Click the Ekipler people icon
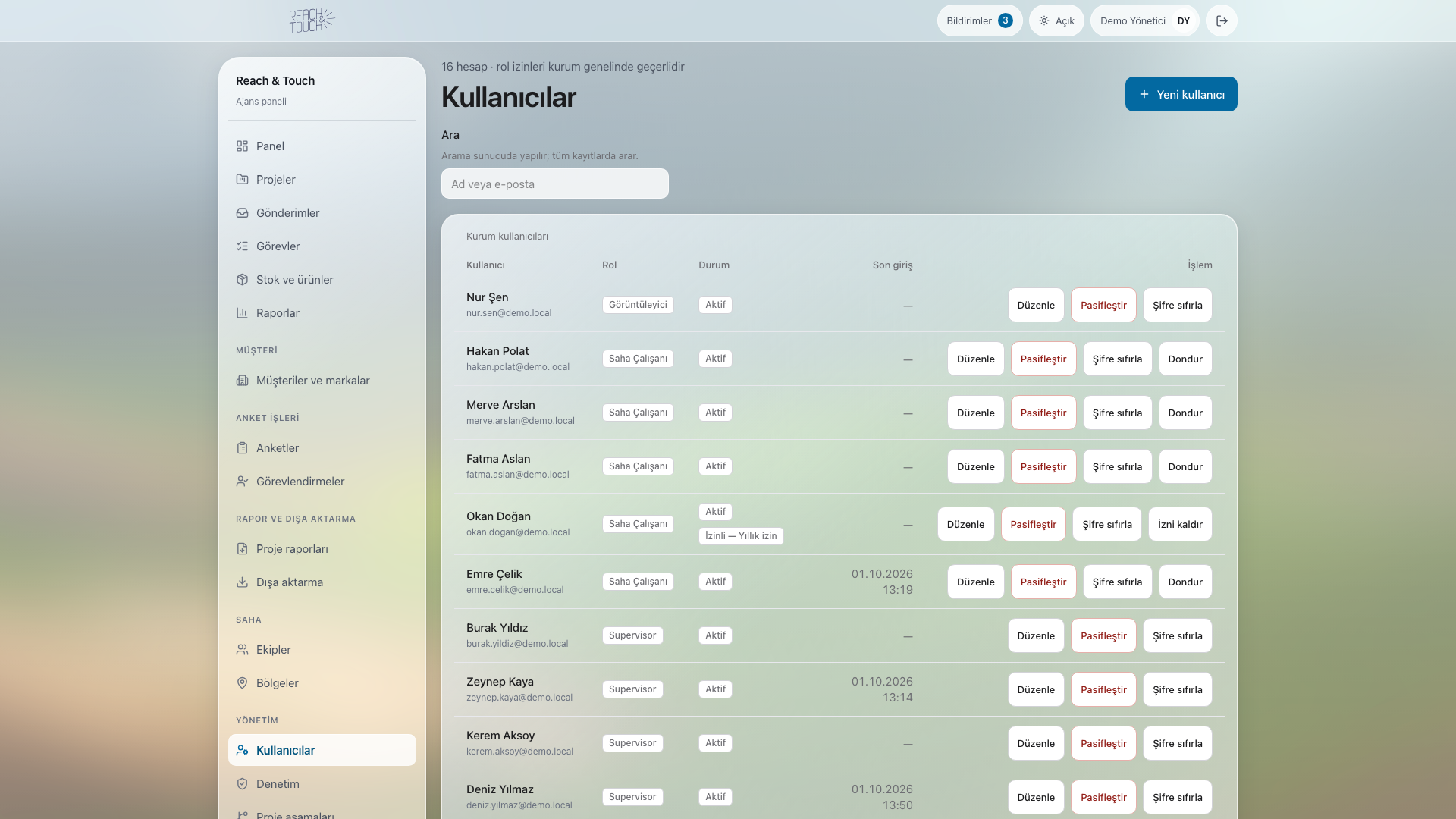 click(x=242, y=650)
